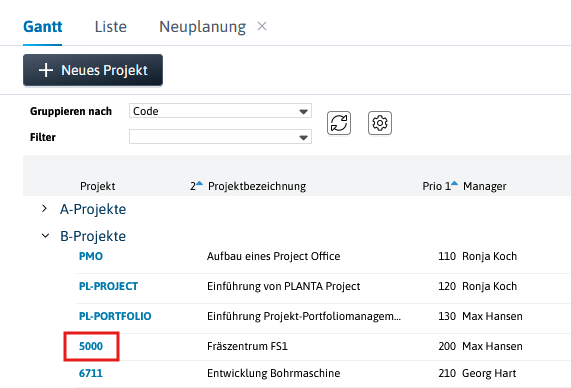Open project 5000 link
Viewport: 571px width, 388px height.
pyautogui.click(x=91, y=346)
